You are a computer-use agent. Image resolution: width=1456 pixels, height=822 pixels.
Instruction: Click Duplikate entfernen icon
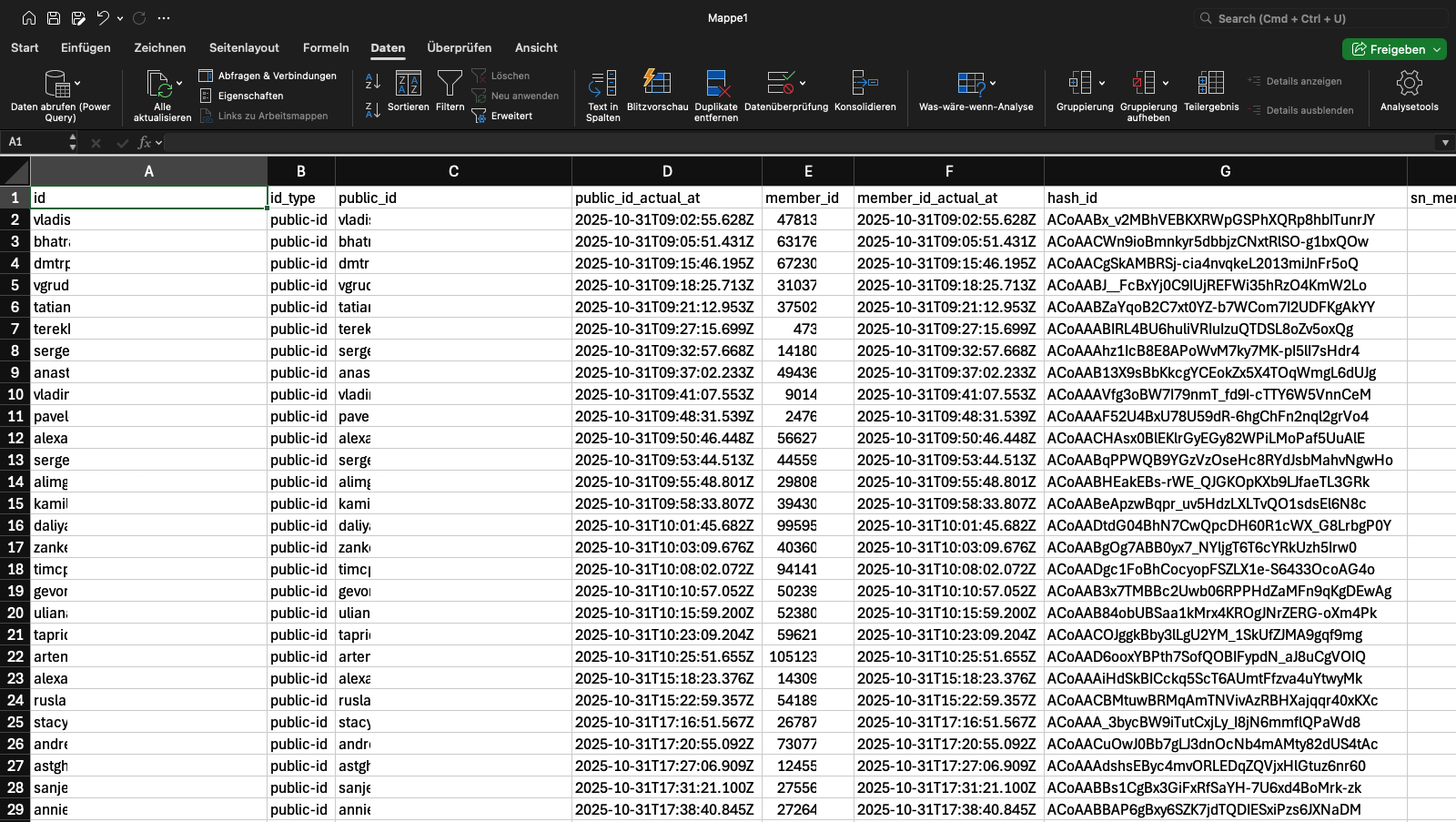716,84
